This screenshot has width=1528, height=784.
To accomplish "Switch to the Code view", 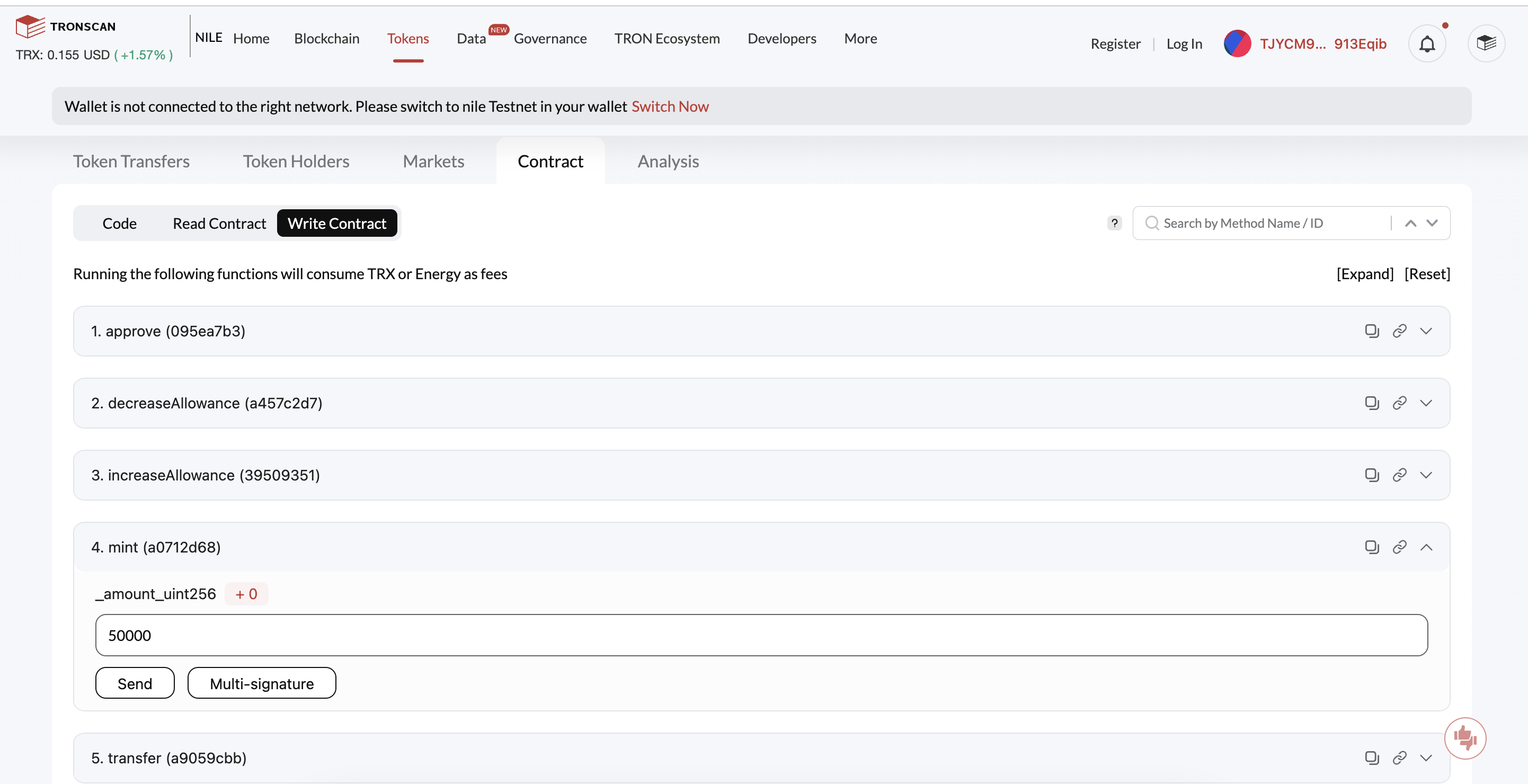I will tap(119, 224).
